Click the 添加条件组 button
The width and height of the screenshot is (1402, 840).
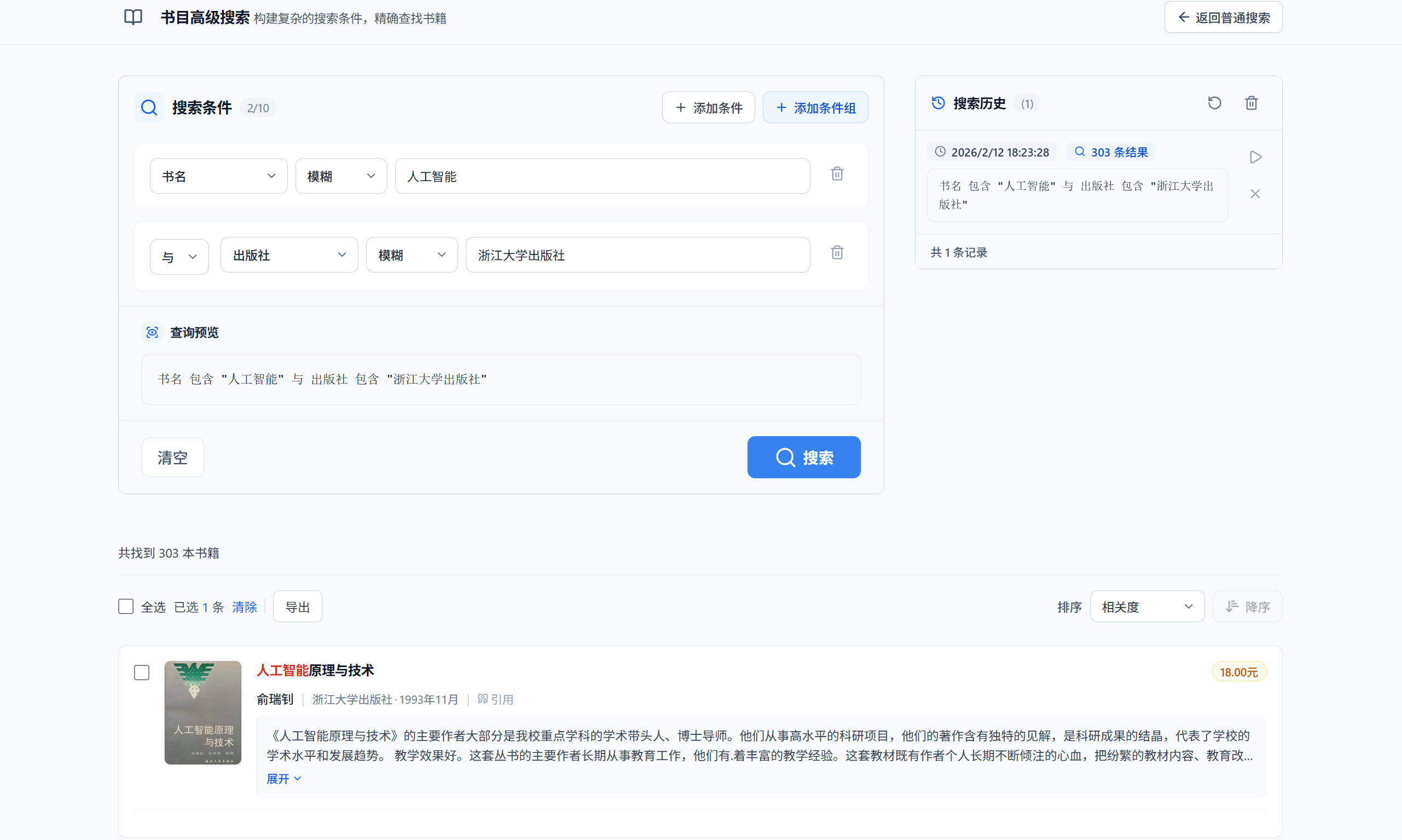tap(815, 107)
